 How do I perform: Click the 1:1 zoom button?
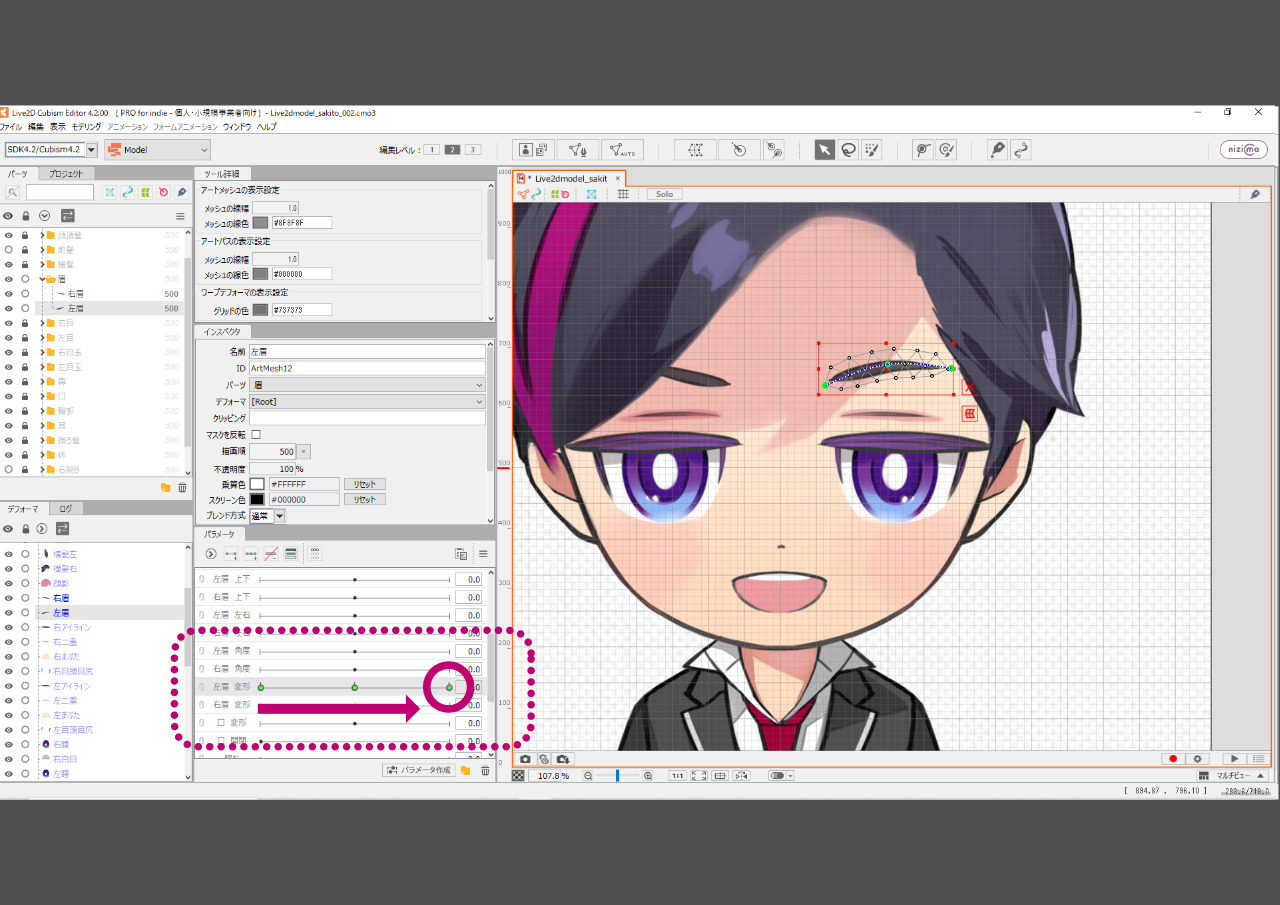coord(677,776)
